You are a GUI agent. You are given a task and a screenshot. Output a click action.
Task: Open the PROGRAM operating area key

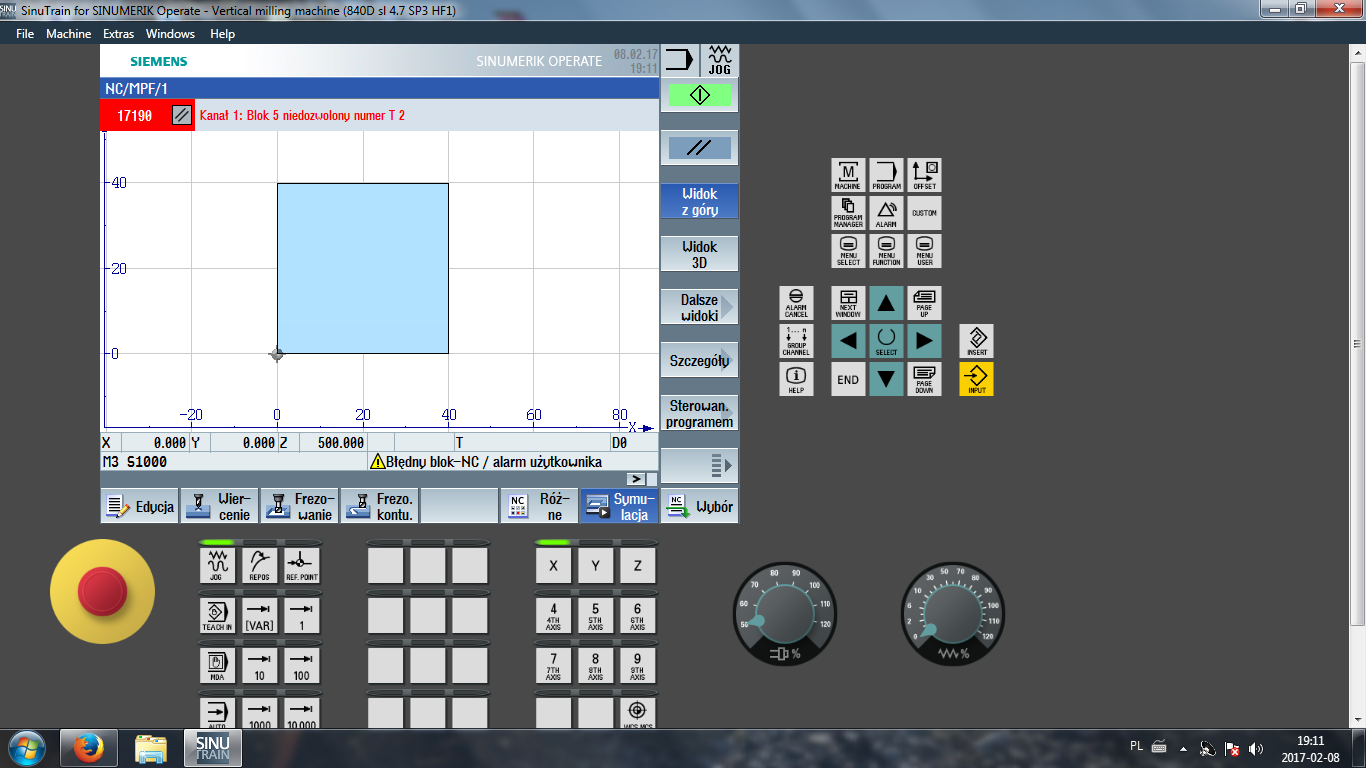point(886,175)
